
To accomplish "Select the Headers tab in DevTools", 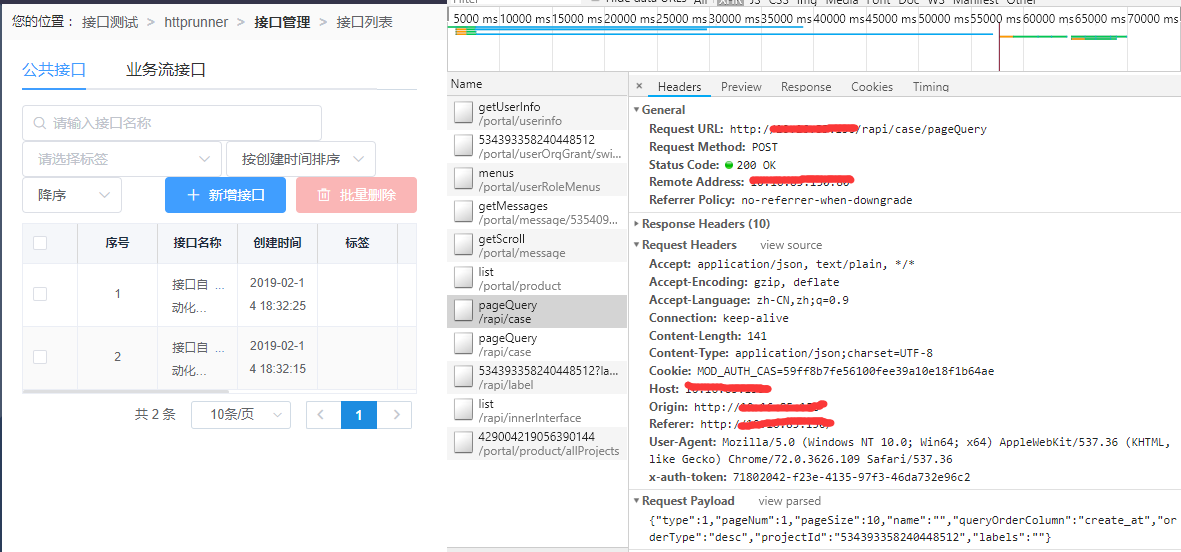I will pyautogui.click(x=679, y=87).
